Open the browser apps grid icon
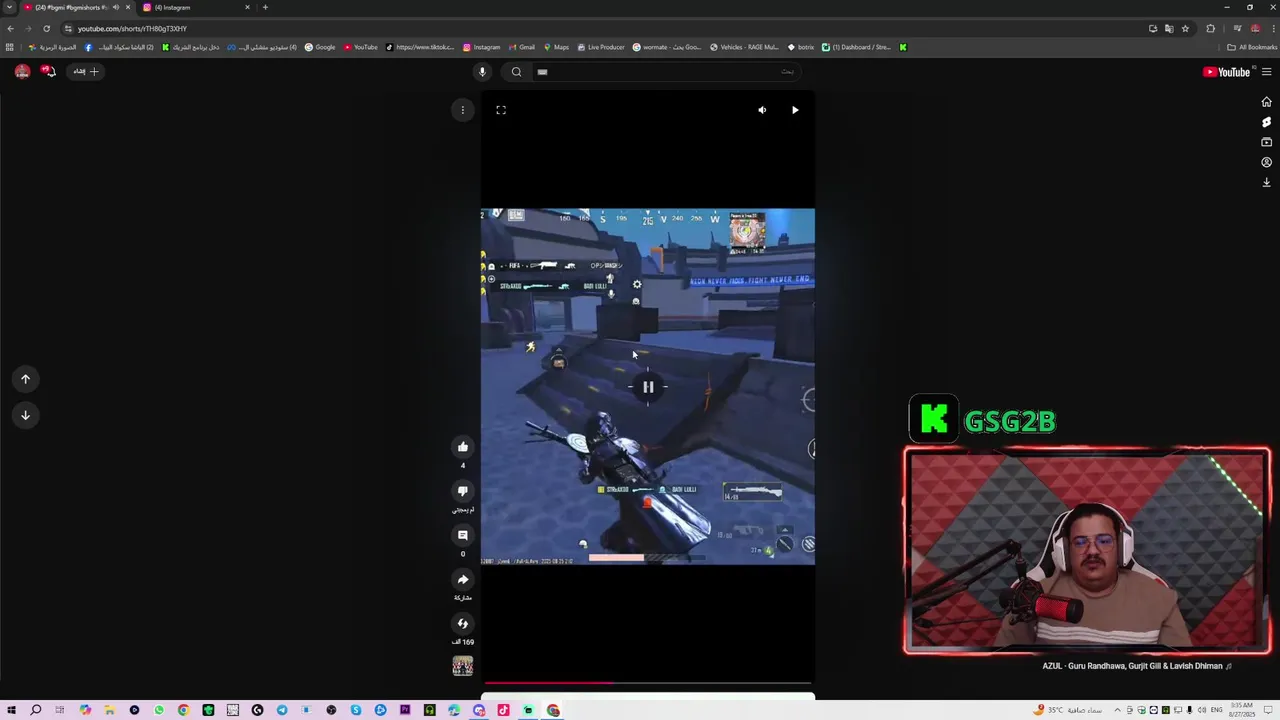Screen dimensions: 1280x720 pyautogui.click(x=10, y=47)
